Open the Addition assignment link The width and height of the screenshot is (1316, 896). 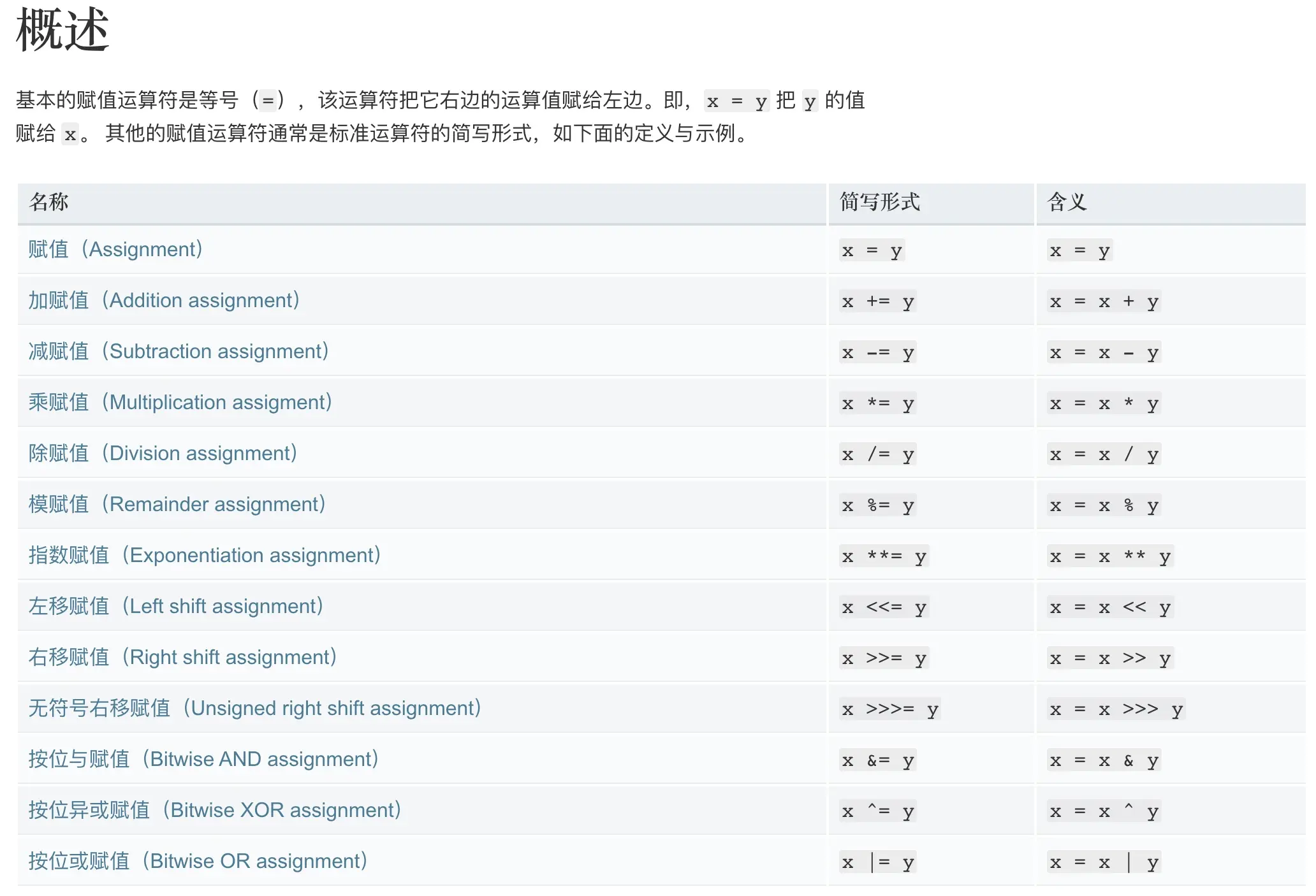pyautogui.click(x=164, y=300)
